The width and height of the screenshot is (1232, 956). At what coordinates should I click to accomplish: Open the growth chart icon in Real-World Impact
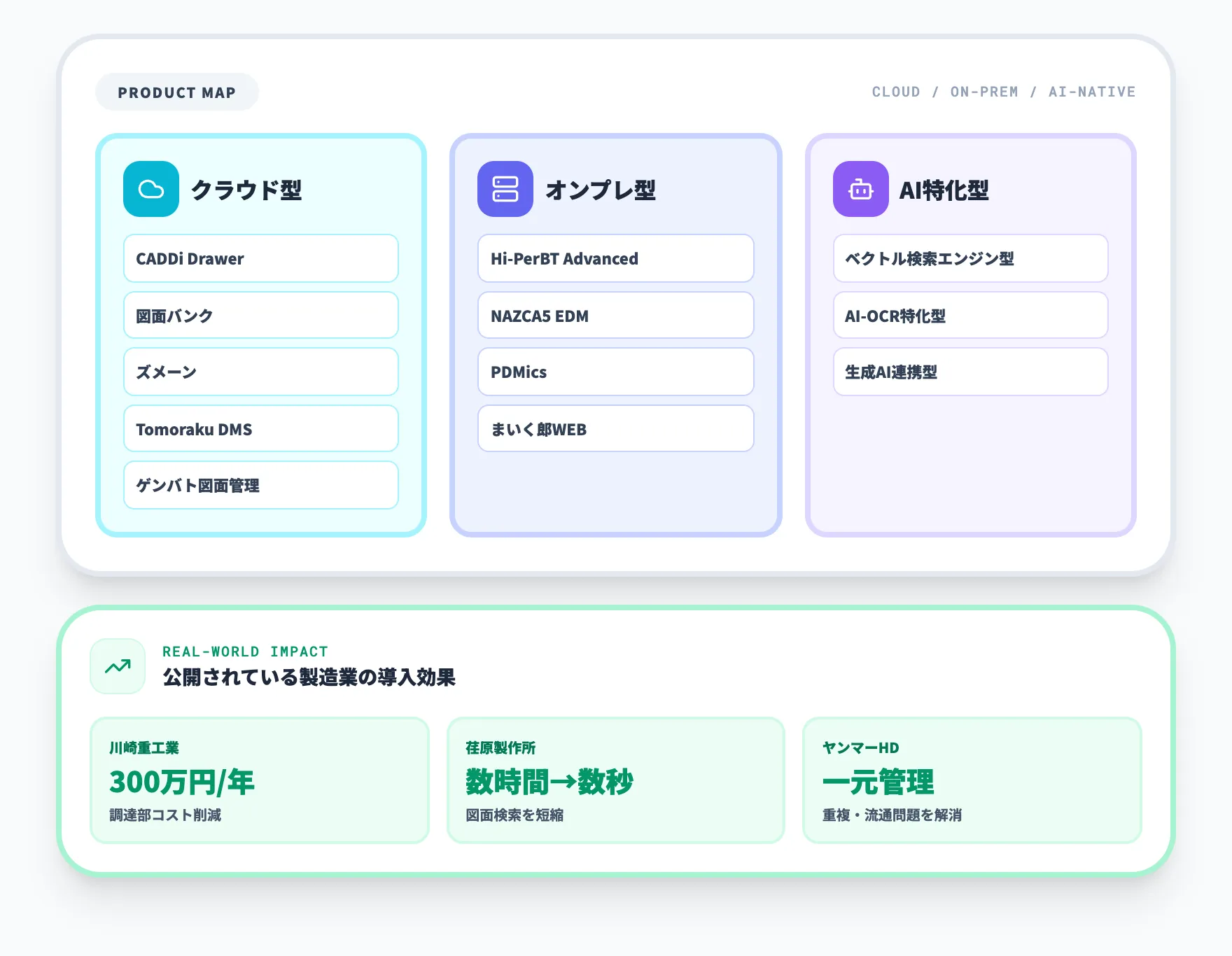[x=117, y=666]
